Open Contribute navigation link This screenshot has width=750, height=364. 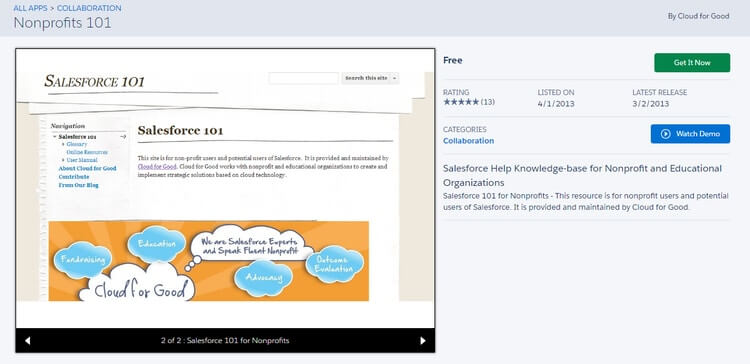[x=74, y=176]
